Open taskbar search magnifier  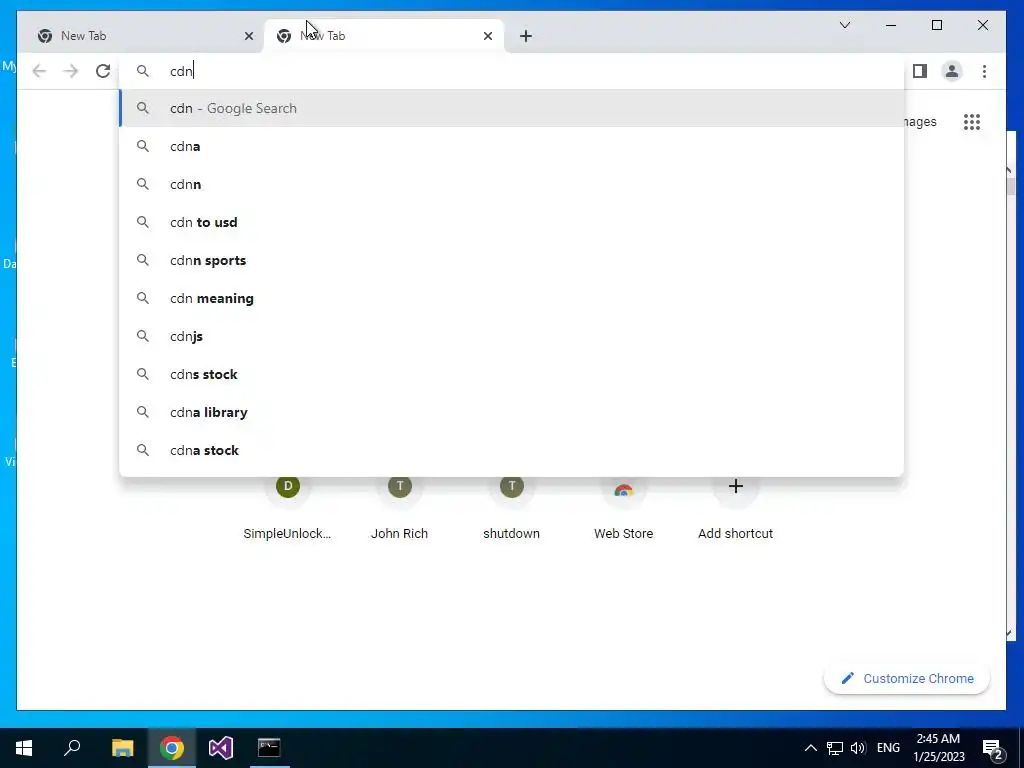point(72,747)
